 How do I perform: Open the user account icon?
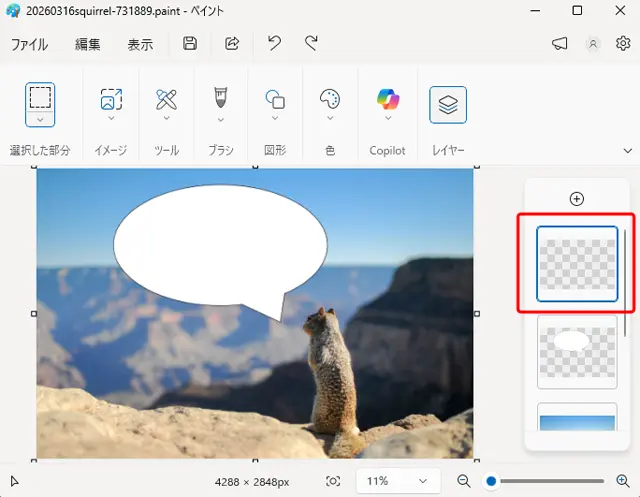[593, 44]
